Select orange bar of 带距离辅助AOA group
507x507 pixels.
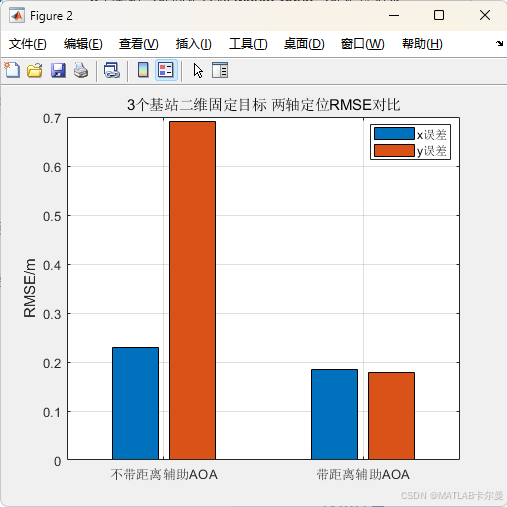391,416
